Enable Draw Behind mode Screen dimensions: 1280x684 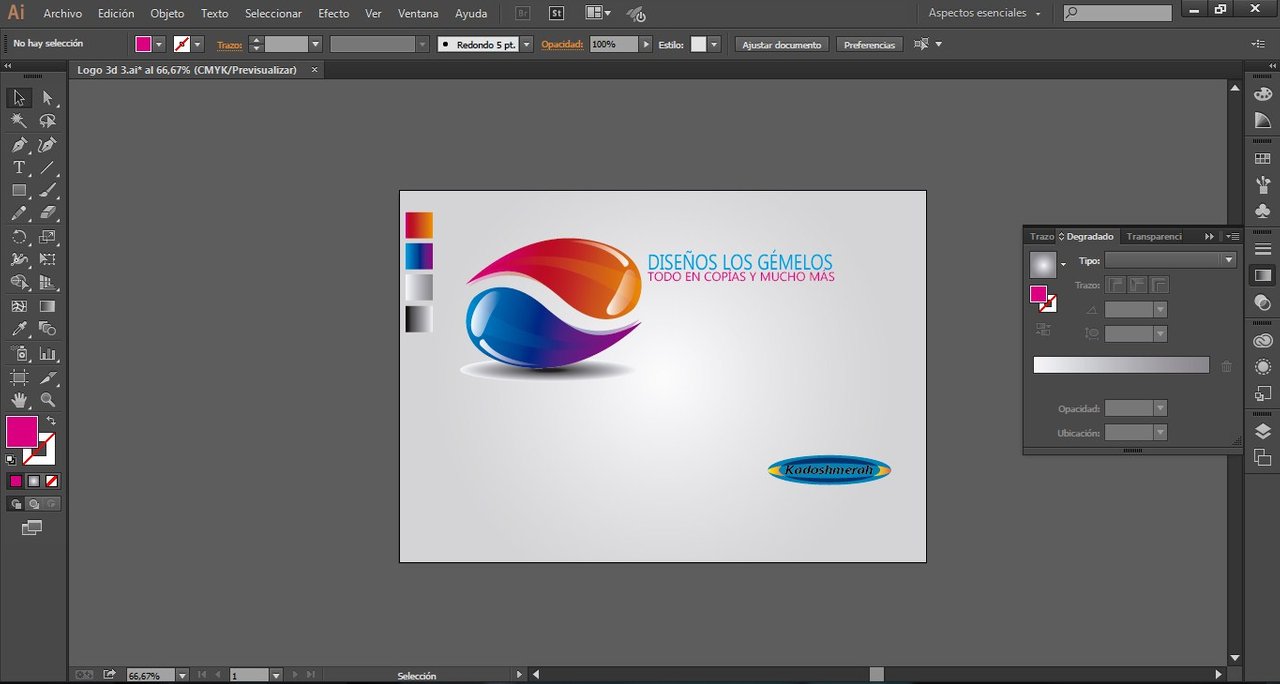33,504
